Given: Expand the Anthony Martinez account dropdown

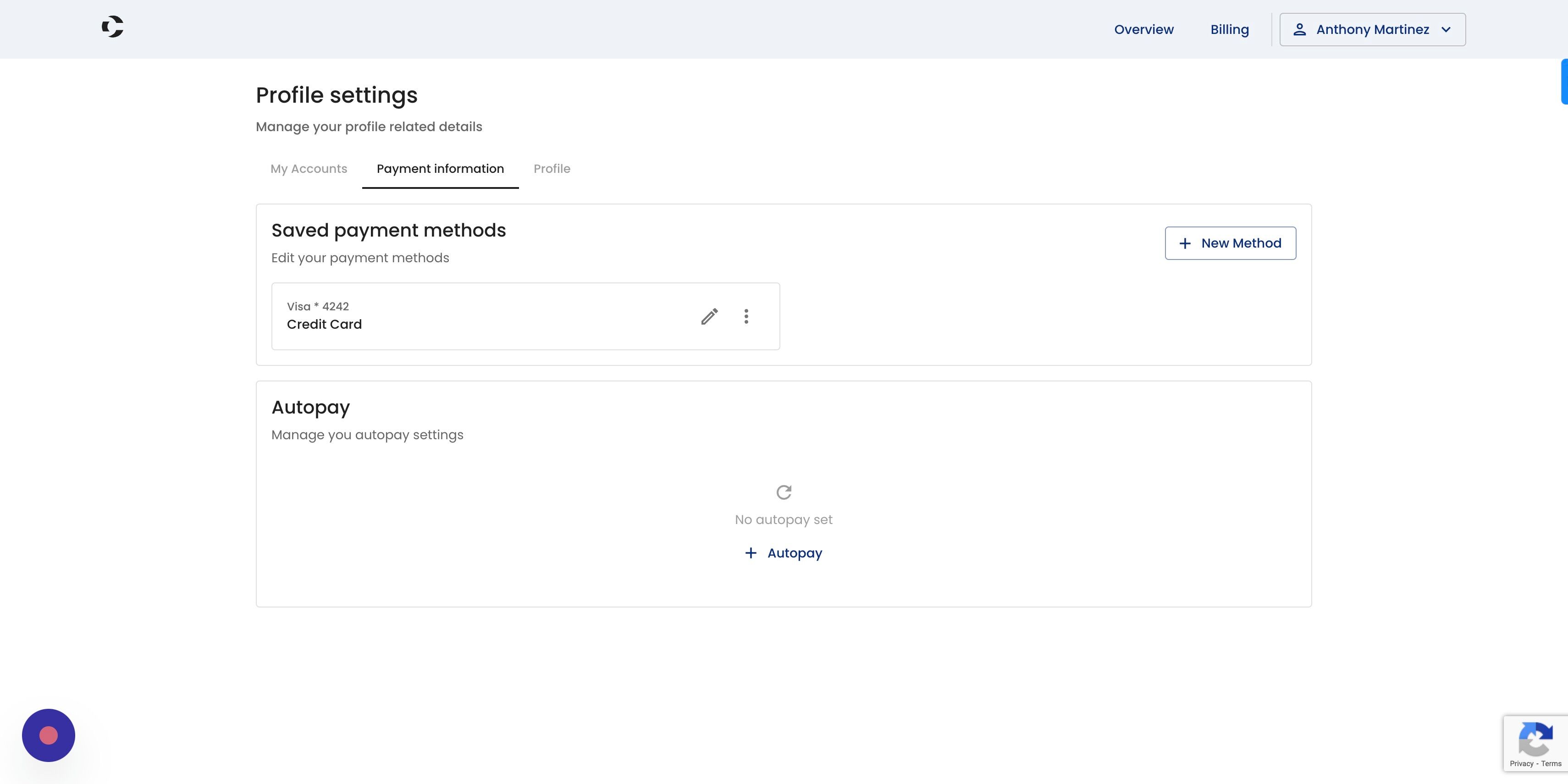Looking at the screenshot, I should click(1373, 29).
